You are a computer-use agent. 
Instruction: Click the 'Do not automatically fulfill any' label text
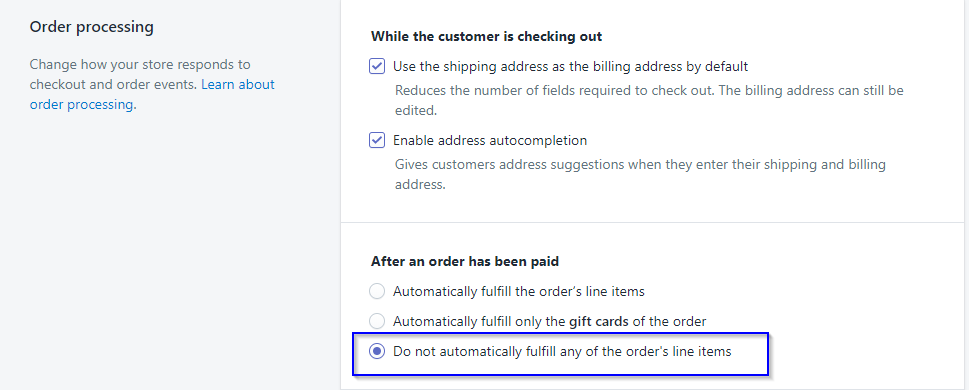pyautogui.click(x=562, y=352)
